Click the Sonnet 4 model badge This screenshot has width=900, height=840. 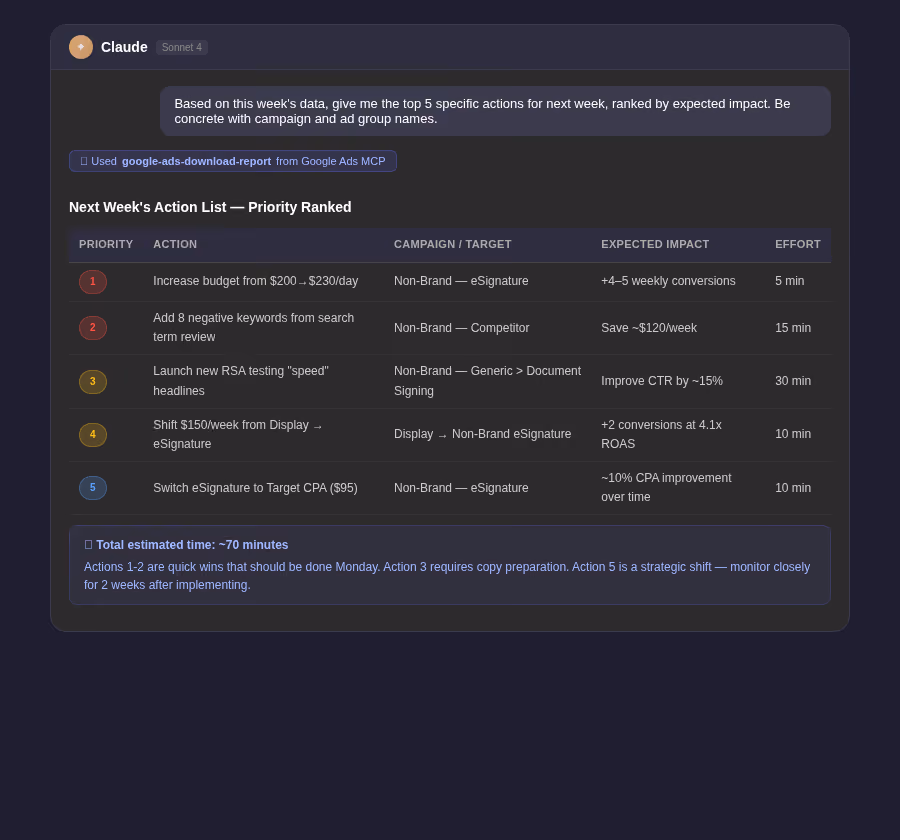pos(182,47)
